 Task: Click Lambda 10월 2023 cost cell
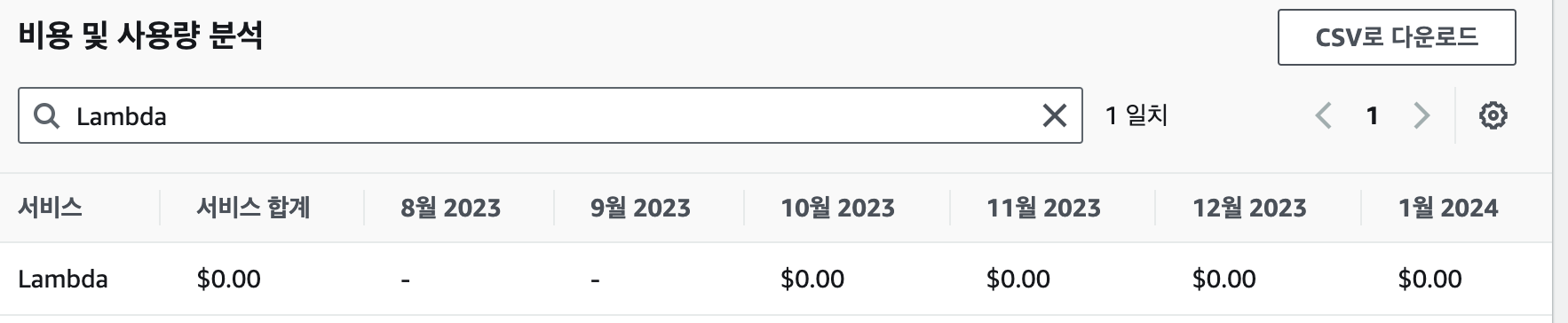812,279
